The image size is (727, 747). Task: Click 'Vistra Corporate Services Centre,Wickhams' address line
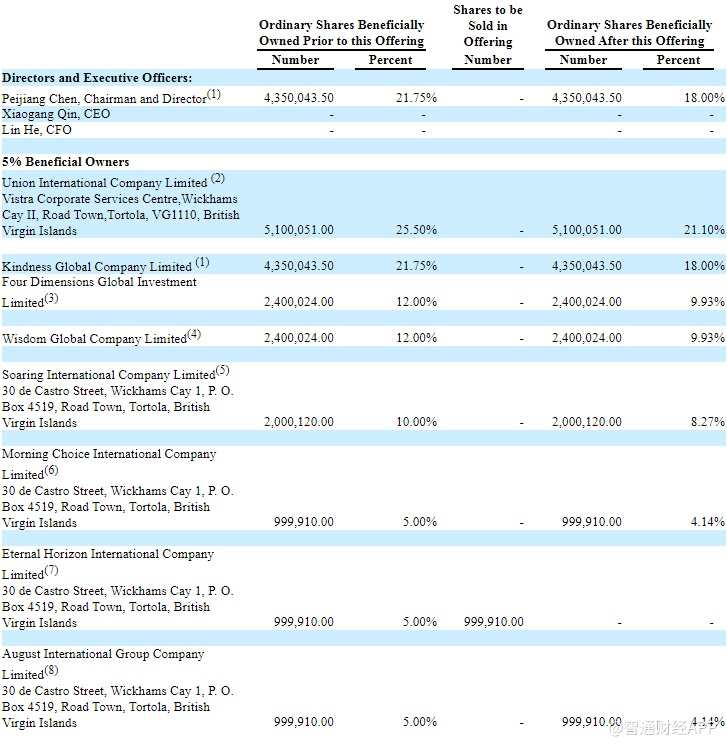tap(120, 199)
